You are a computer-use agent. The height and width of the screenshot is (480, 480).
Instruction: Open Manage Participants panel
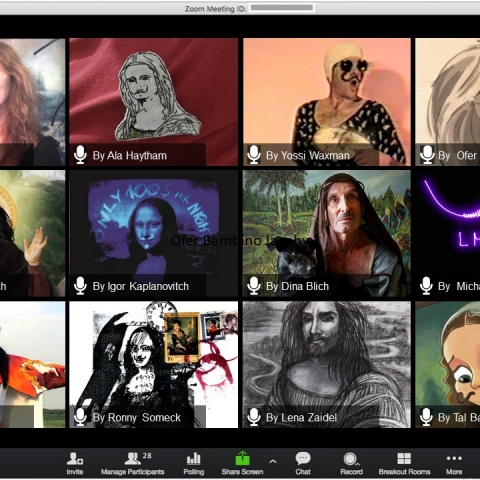[x=133, y=463]
